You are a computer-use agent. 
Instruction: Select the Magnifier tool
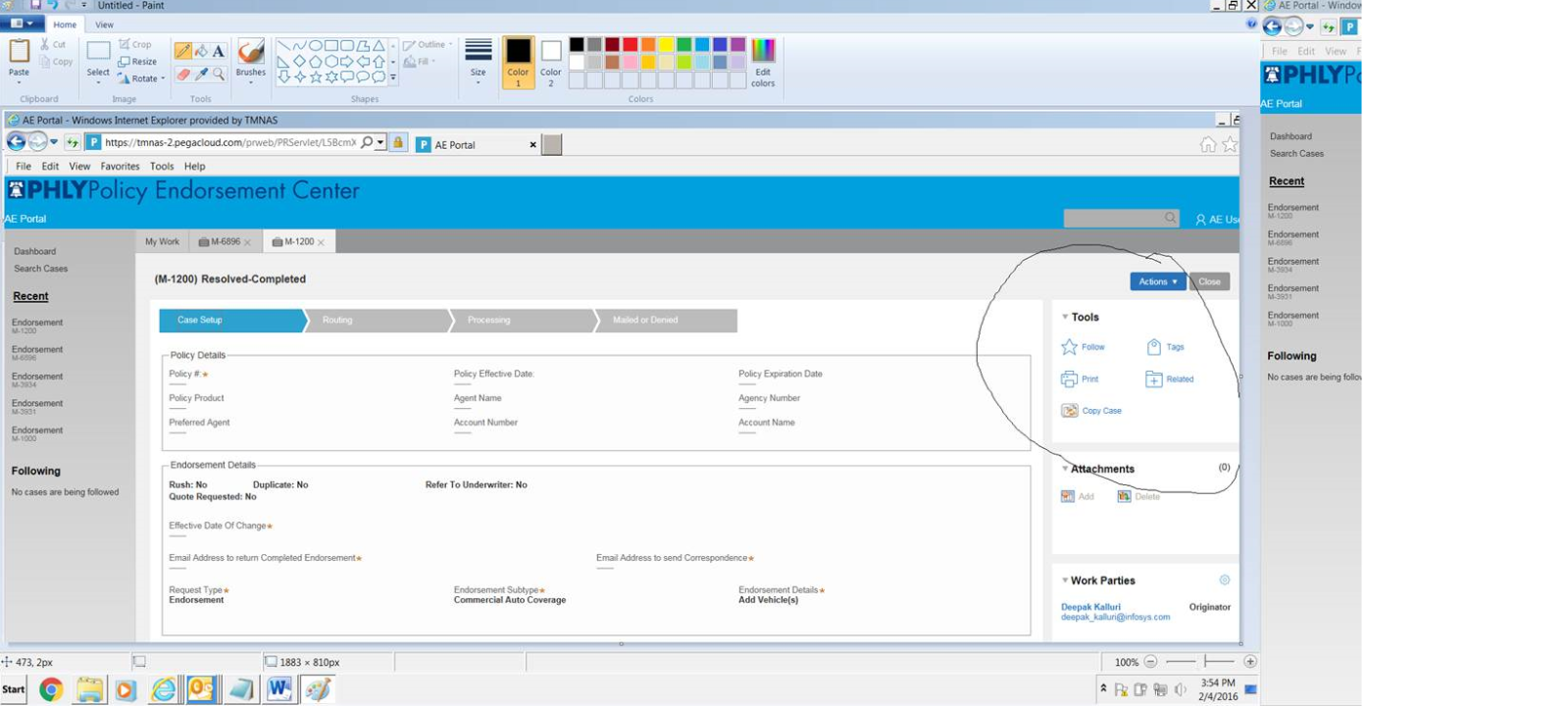219,74
